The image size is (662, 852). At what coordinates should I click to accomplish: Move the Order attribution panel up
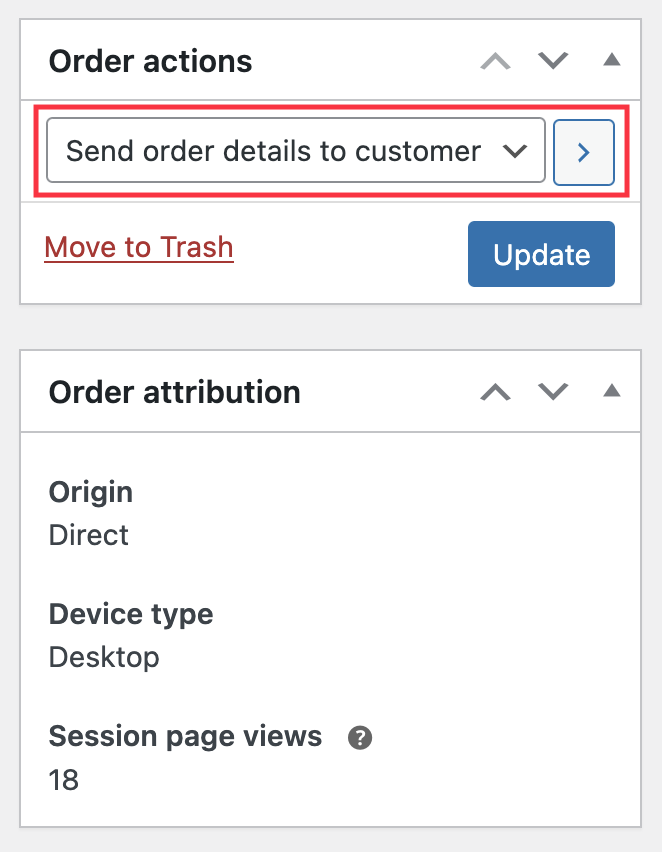click(495, 391)
